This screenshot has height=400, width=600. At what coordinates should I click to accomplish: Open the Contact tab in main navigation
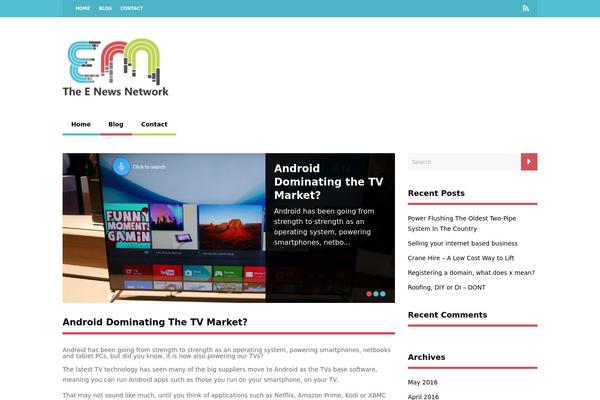tap(154, 124)
